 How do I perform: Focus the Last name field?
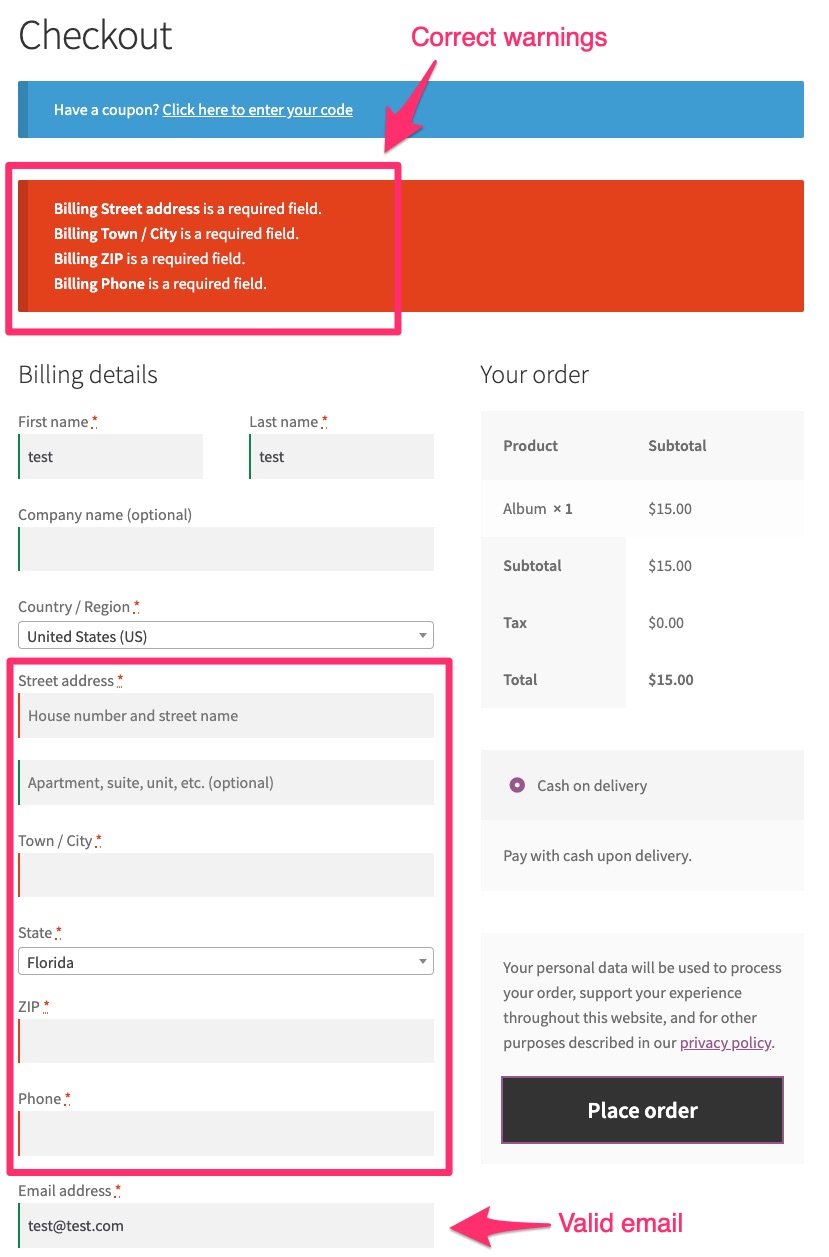pos(341,457)
